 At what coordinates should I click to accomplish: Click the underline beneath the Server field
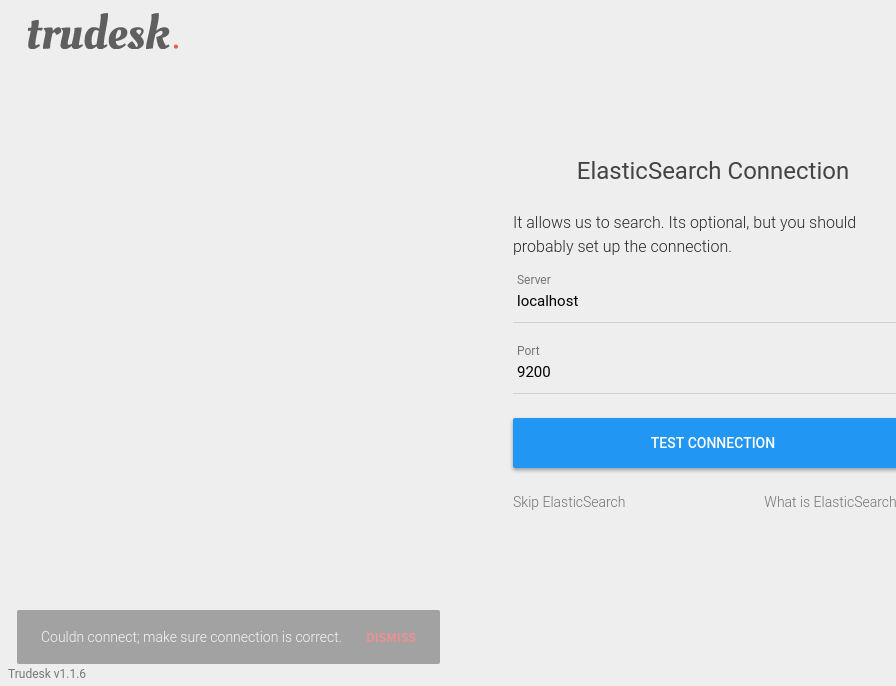700,322
